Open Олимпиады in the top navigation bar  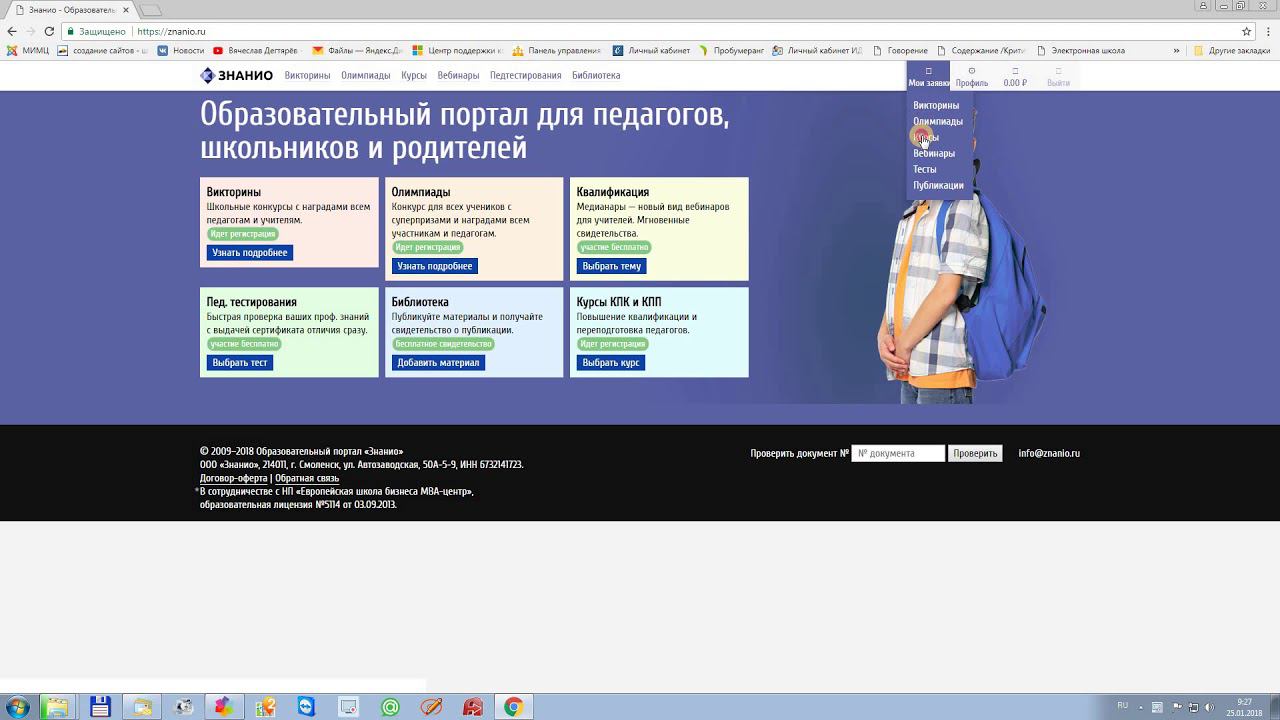pos(365,75)
